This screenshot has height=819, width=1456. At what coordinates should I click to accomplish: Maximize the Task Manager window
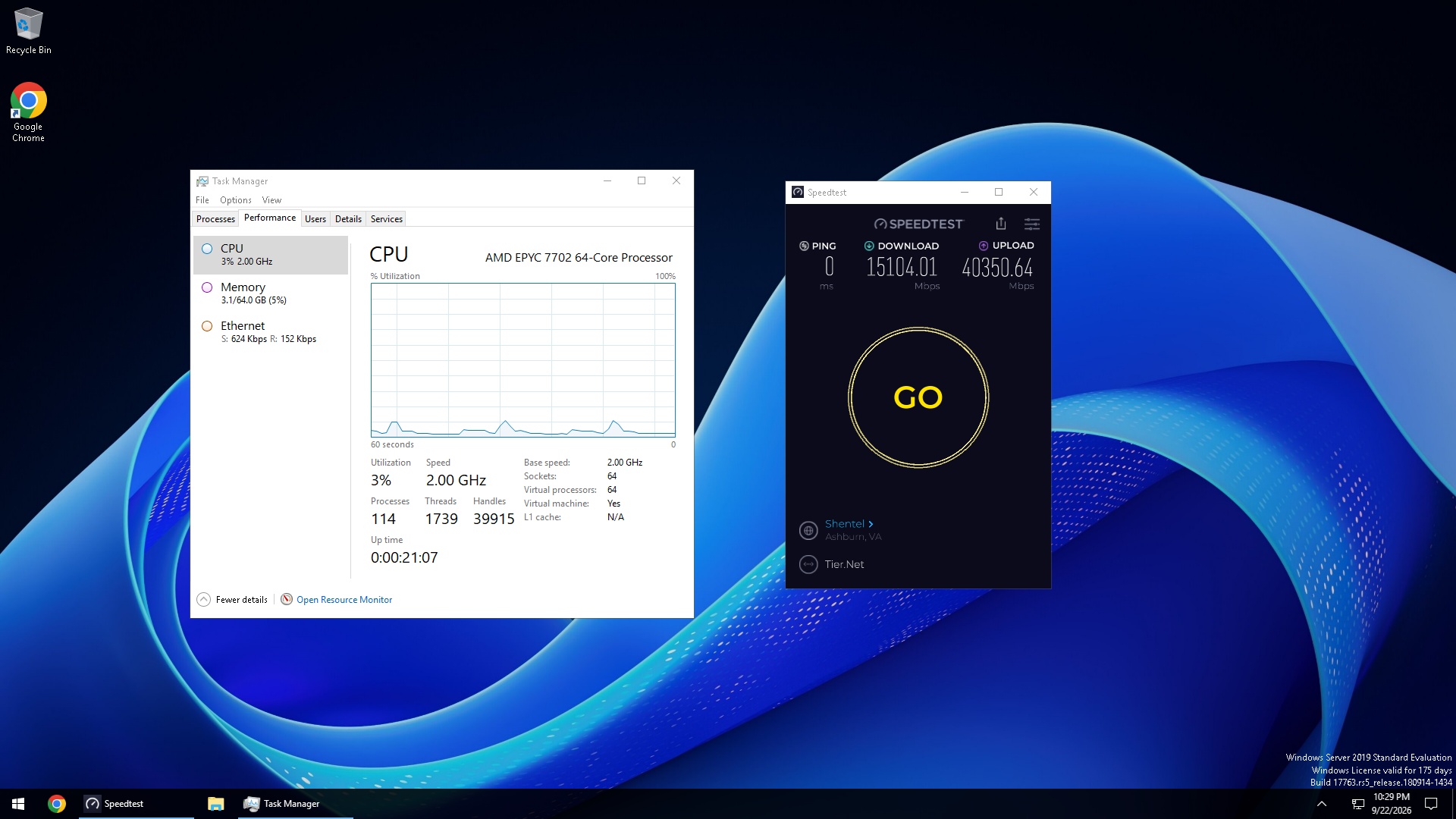click(x=642, y=180)
